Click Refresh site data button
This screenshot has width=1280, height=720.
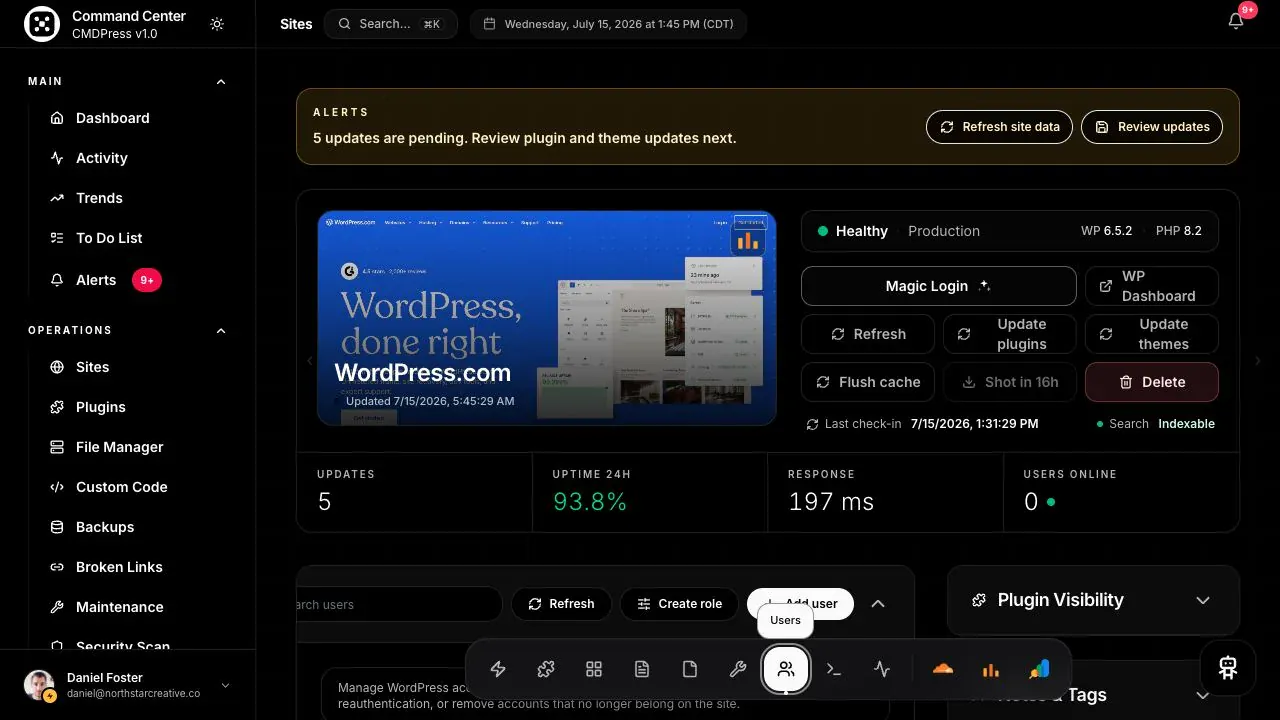1000,127
